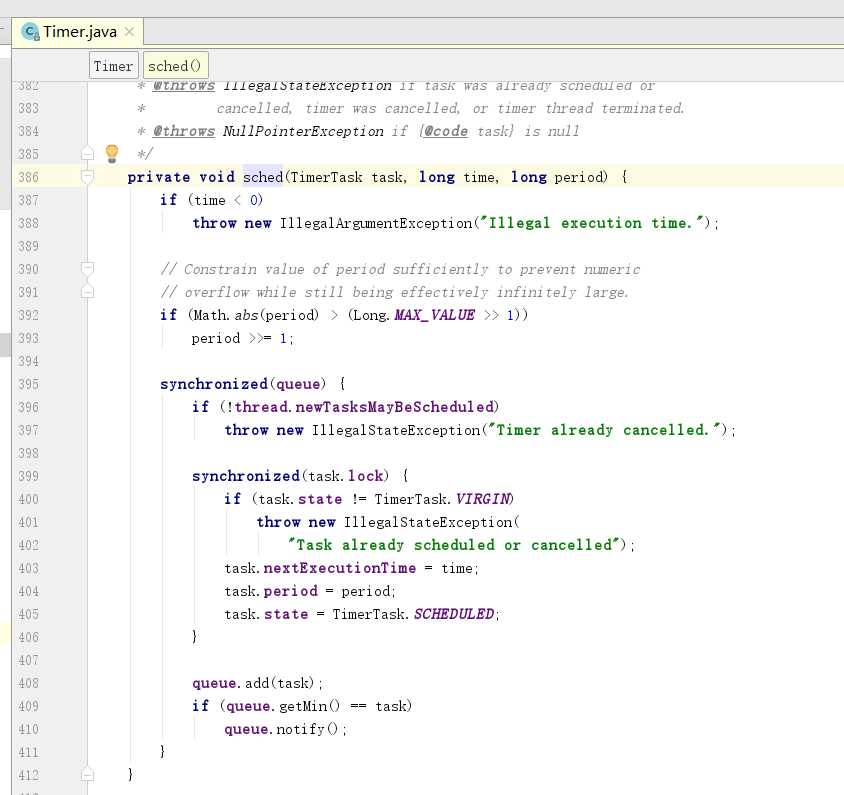Screen dimensions: 844x795
Task: Click synchronized(task.lock) on line 399
Action: [290, 476]
